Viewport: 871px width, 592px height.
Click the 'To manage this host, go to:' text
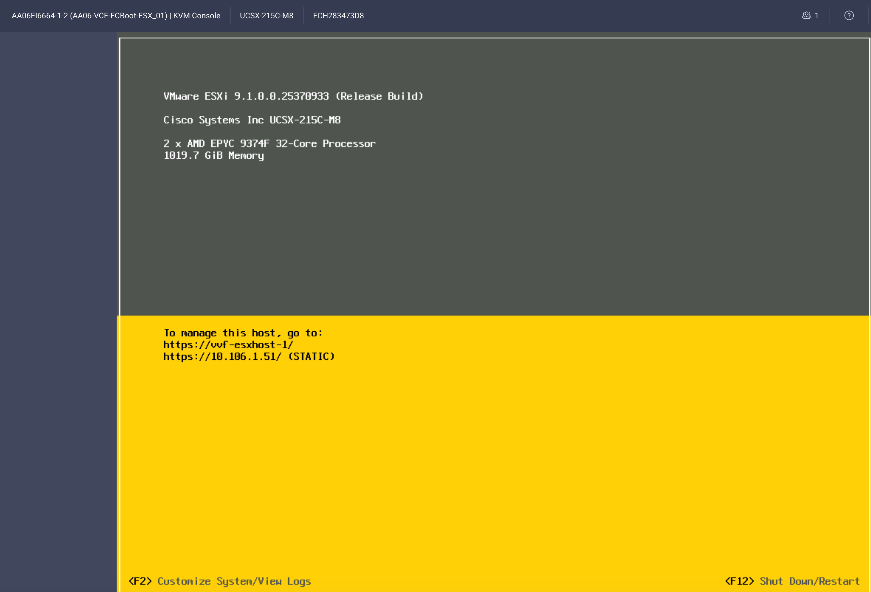click(x=243, y=333)
